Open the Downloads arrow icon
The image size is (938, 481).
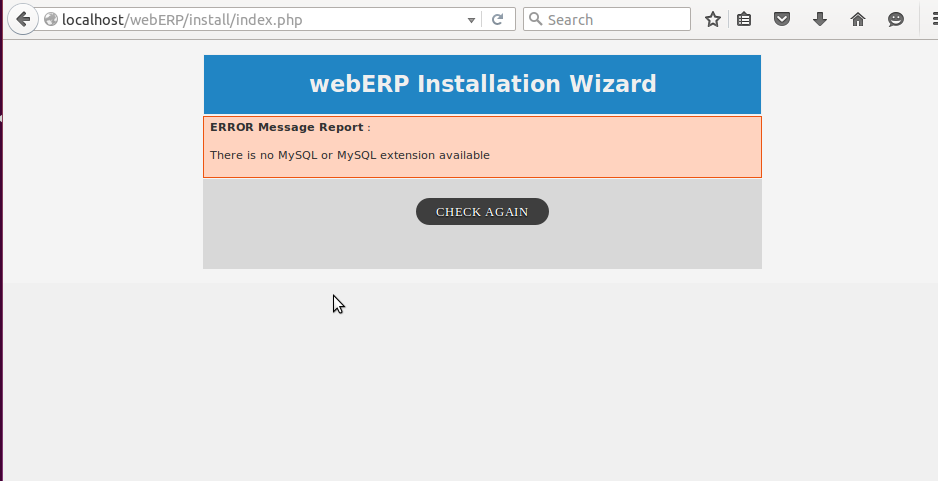coord(820,19)
